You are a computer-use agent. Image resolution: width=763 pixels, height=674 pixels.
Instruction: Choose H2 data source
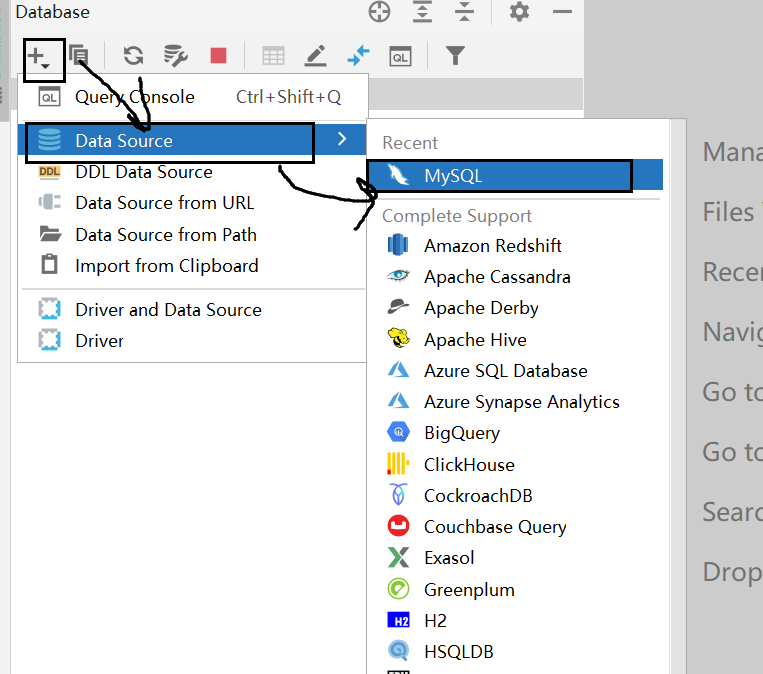515,620
